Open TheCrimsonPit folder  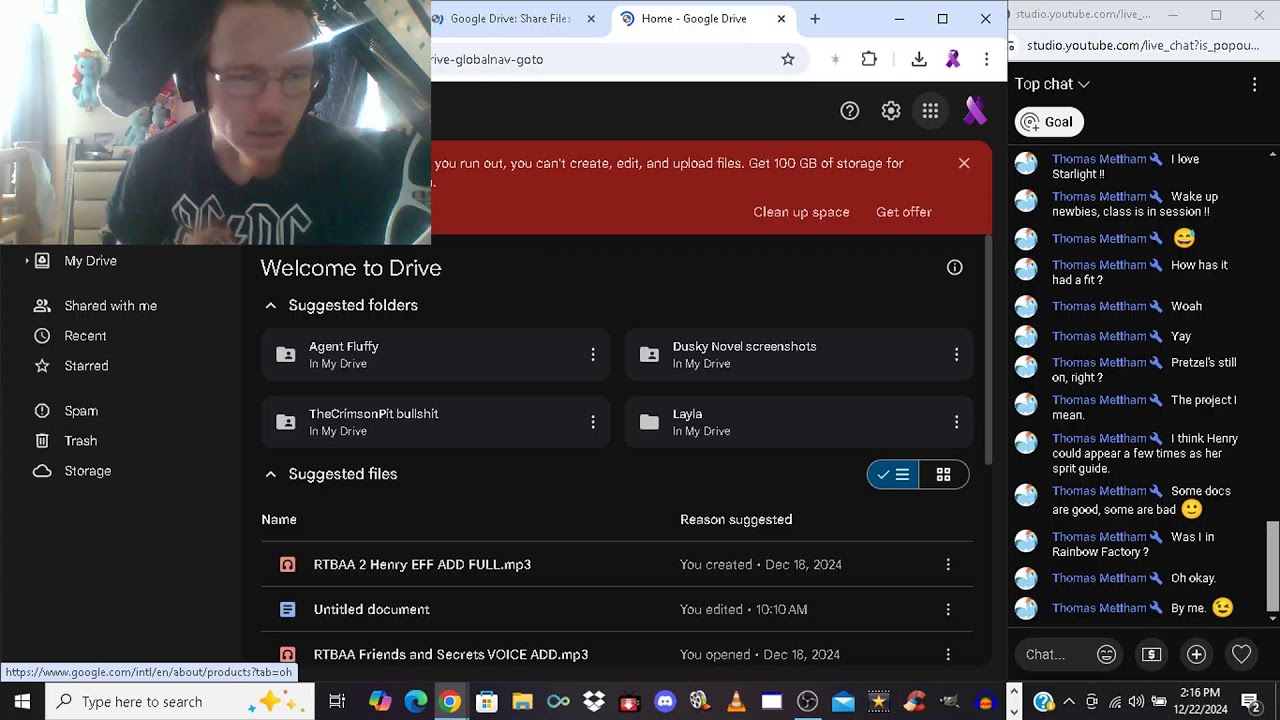tap(435, 422)
